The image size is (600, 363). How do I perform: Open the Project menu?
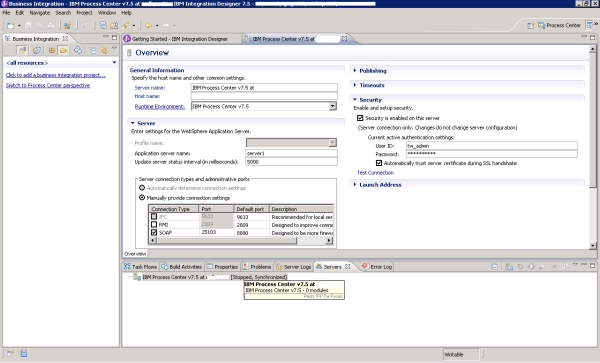pyautogui.click(x=85, y=13)
